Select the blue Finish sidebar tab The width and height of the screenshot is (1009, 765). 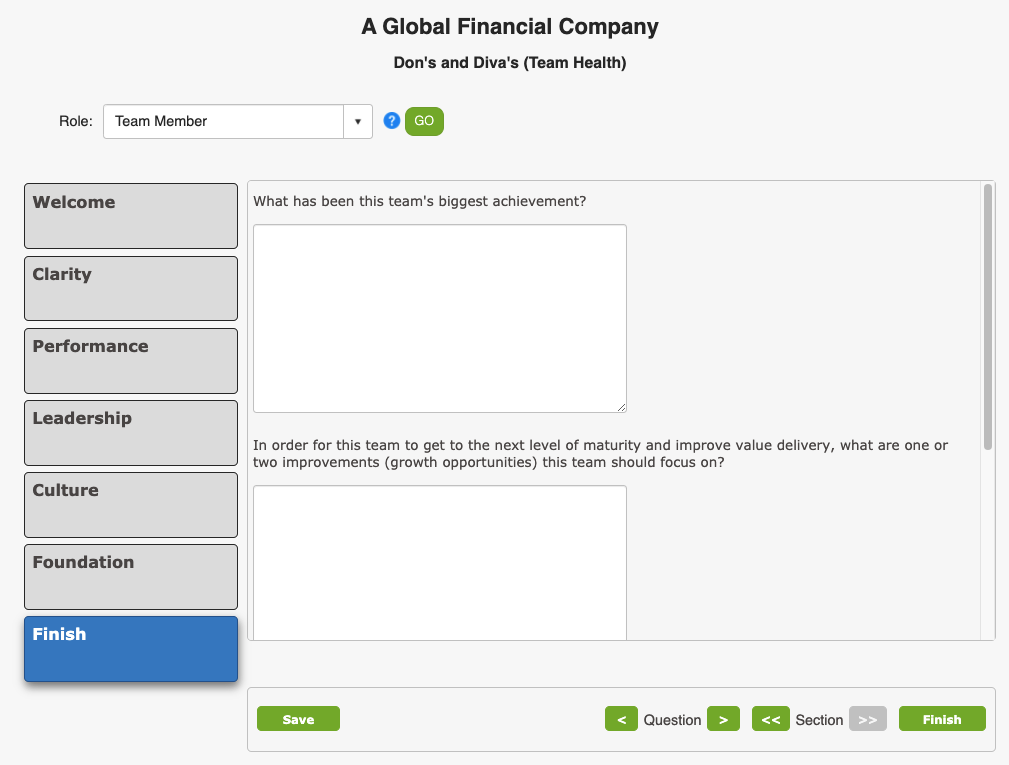coord(131,649)
